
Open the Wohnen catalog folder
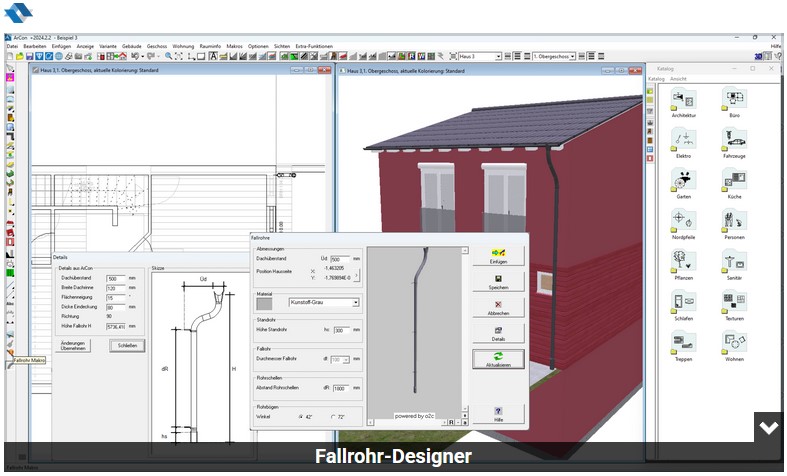[734, 346]
